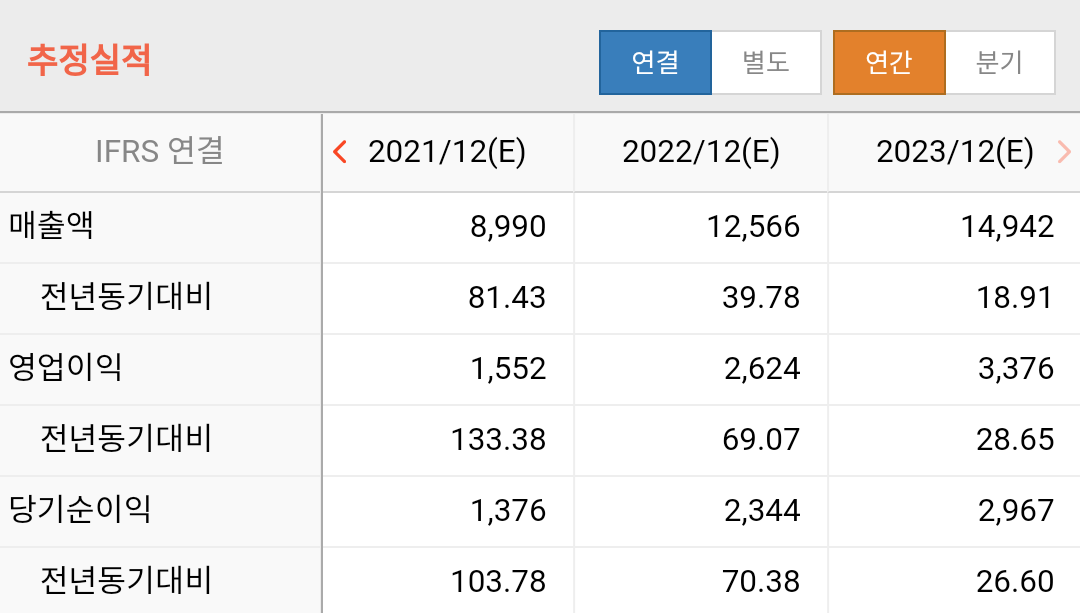Click the 2022/12(E) column header
The width and height of the screenshot is (1080, 613).
coord(701,152)
